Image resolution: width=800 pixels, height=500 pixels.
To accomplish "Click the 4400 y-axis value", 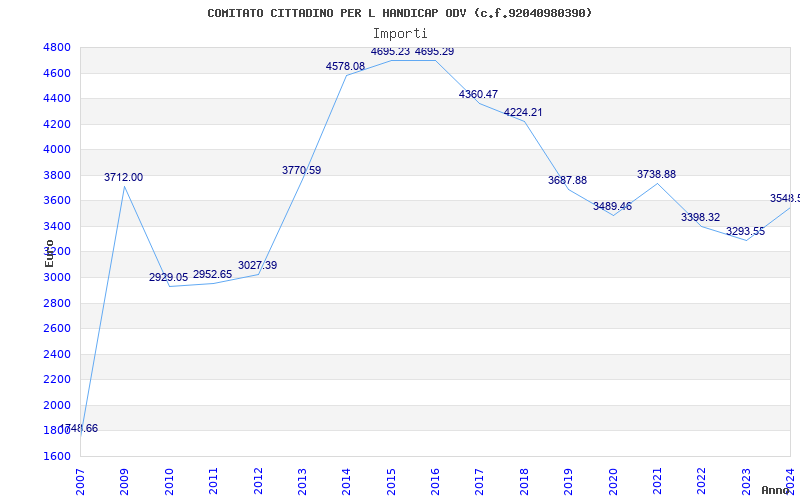I will coord(57,99).
